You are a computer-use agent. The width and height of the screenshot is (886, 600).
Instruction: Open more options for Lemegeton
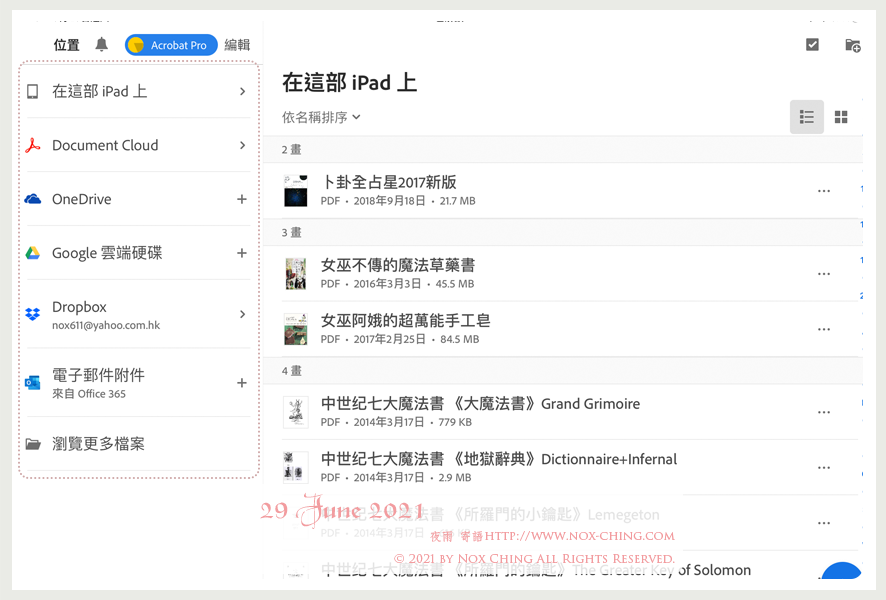click(824, 523)
